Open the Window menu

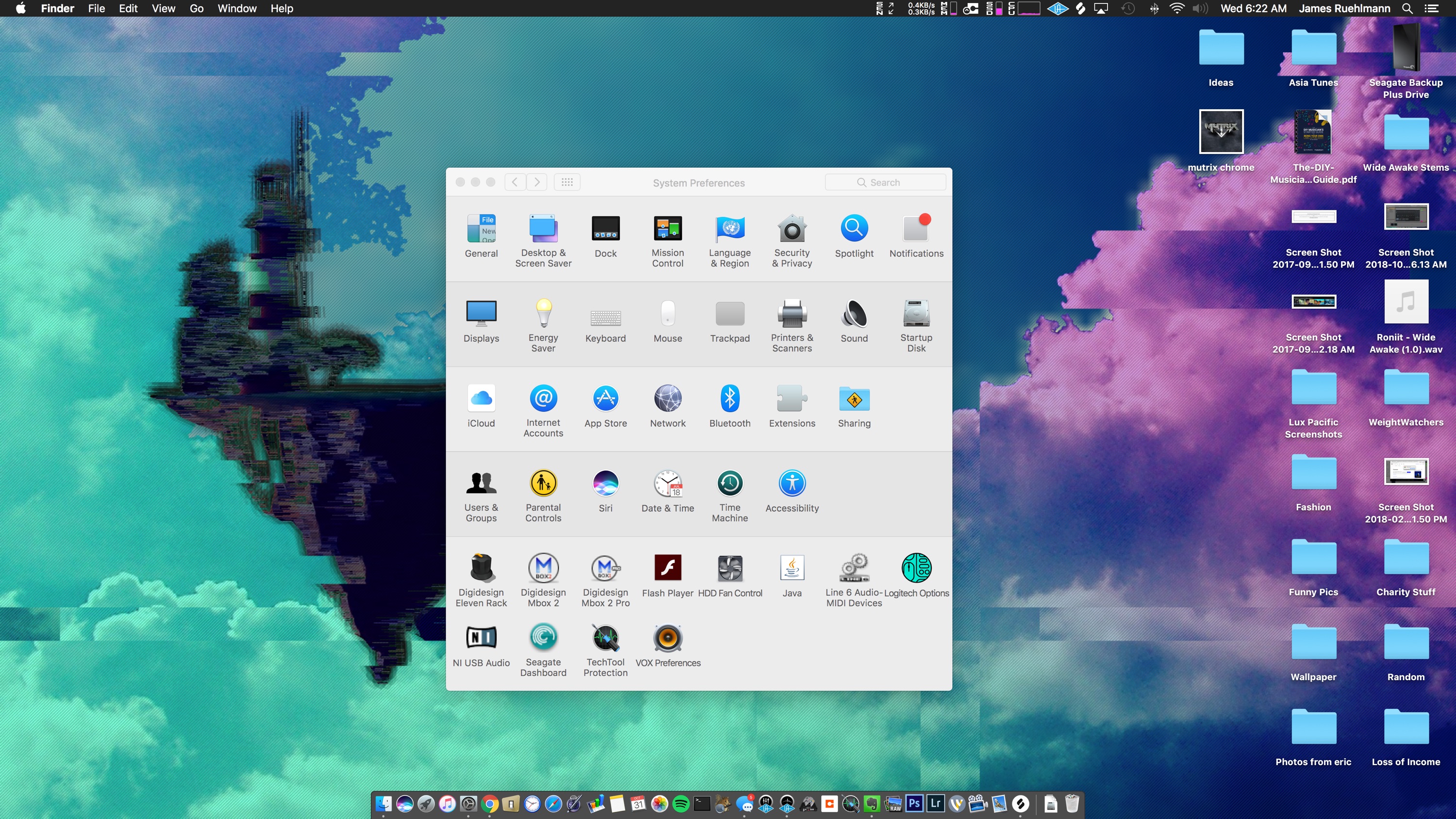(x=237, y=8)
